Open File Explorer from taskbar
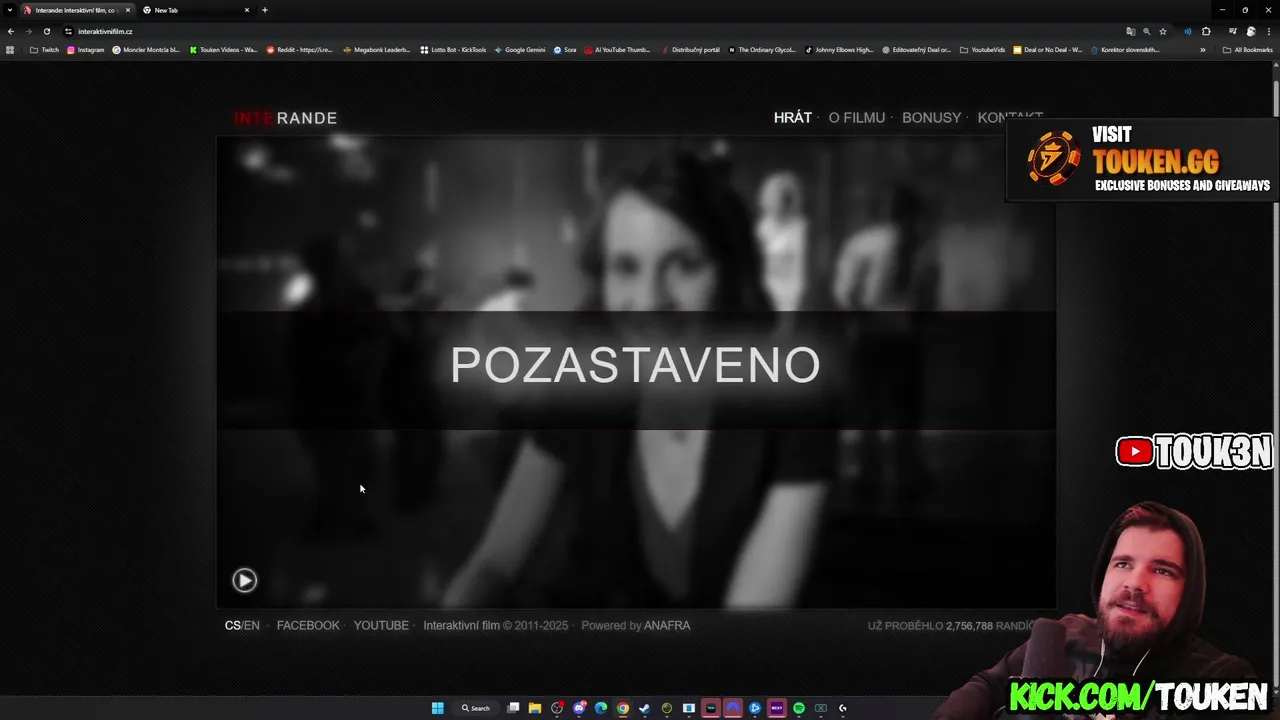This screenshot has width=1280, height=720. click(x=535, y=708)
